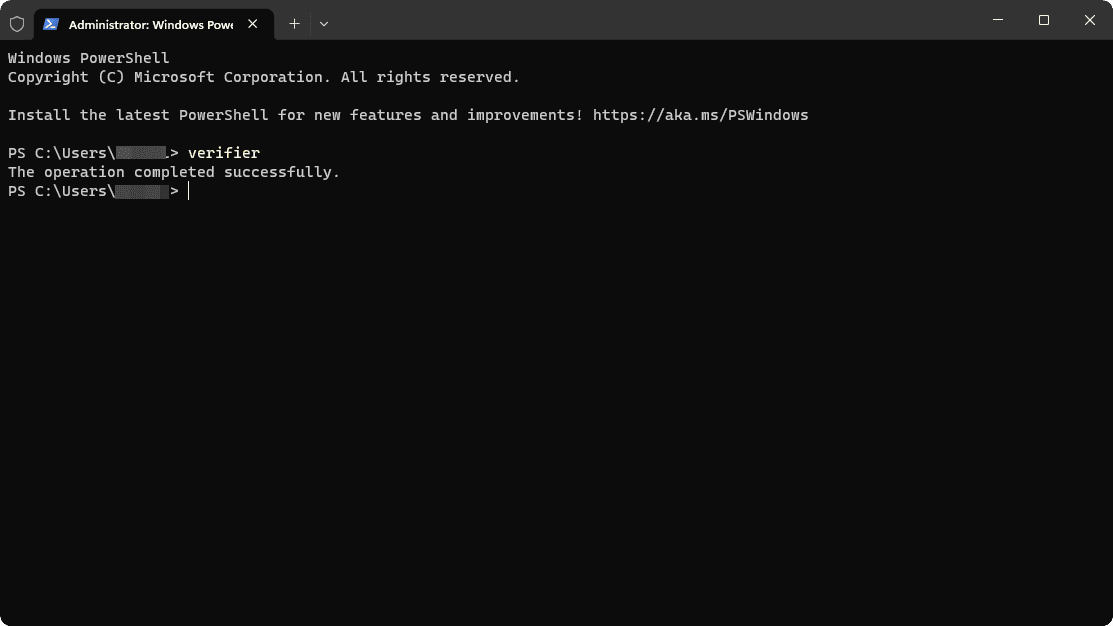Image resolution: width=1113 pixels, height=626 pixels.
Task: Maximize the terminal window
Action: 1043,20
